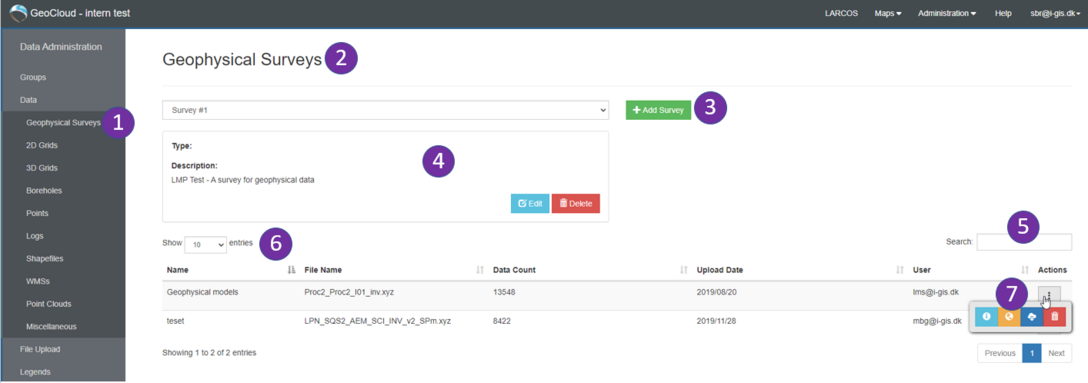Click the cloud download action icon
The height and width of the screenshot is (383, 1088).
point(1031,317)
